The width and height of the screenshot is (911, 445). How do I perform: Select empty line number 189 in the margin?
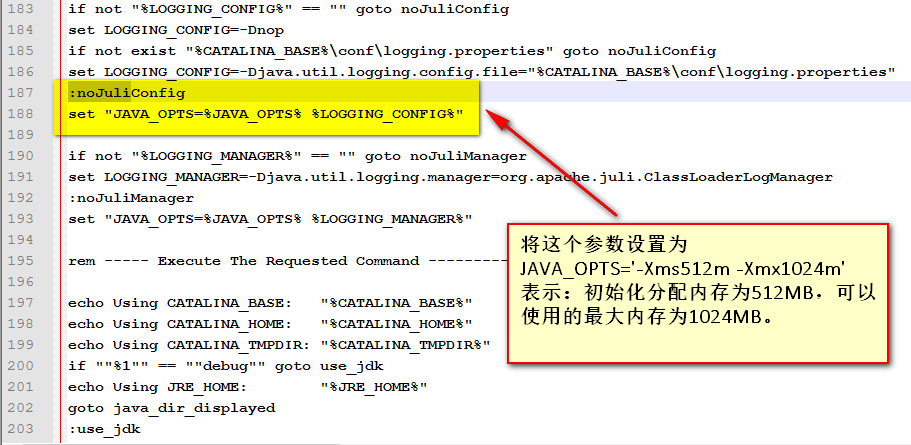(21, 135)
